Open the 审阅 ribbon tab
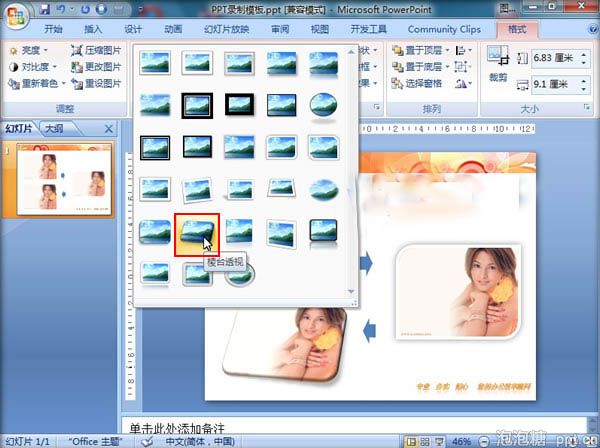 click(280, 29)
